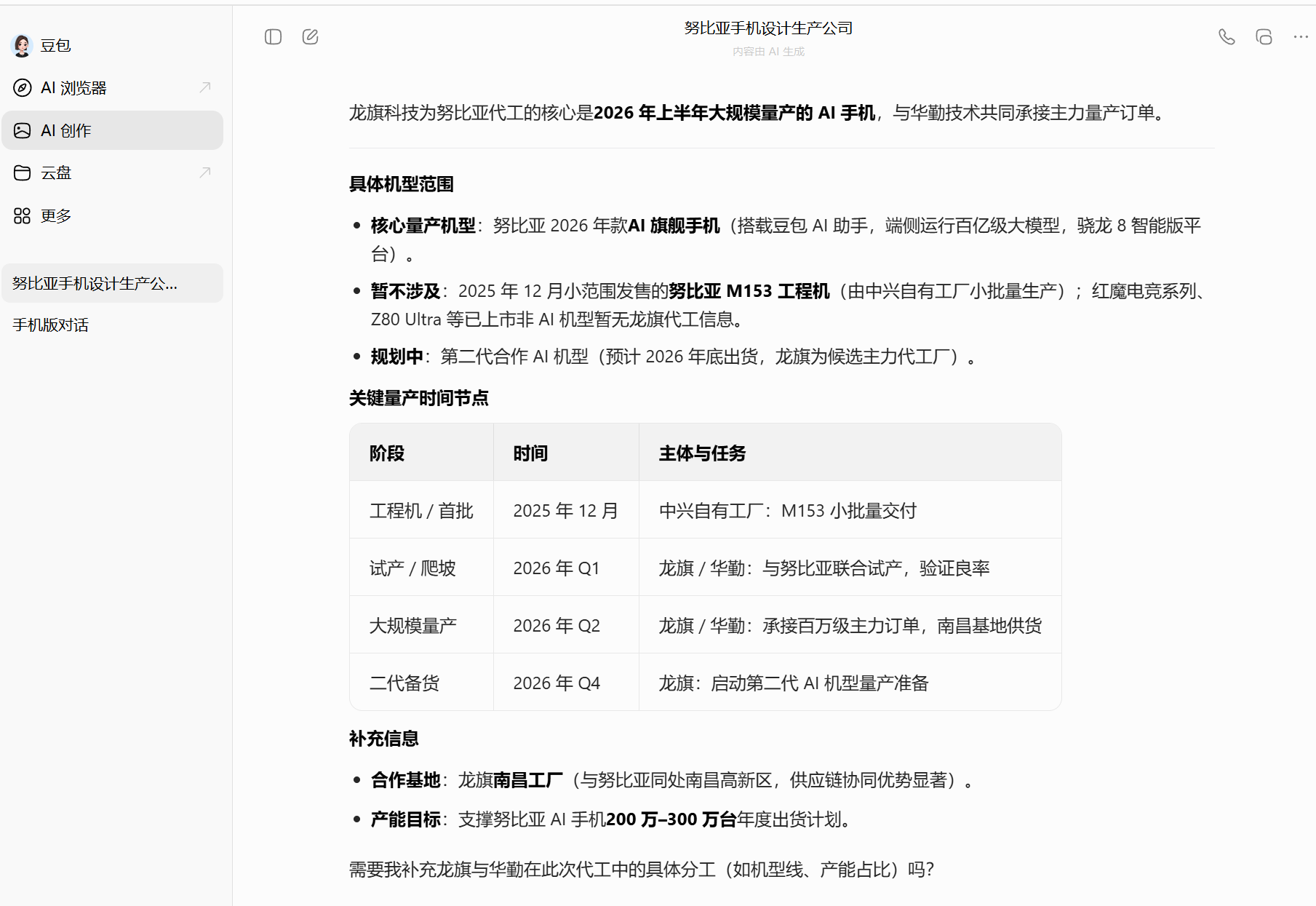
Task: Click the 与努比亚联合试产，验证良率 cell
Action: click(850, 568)
